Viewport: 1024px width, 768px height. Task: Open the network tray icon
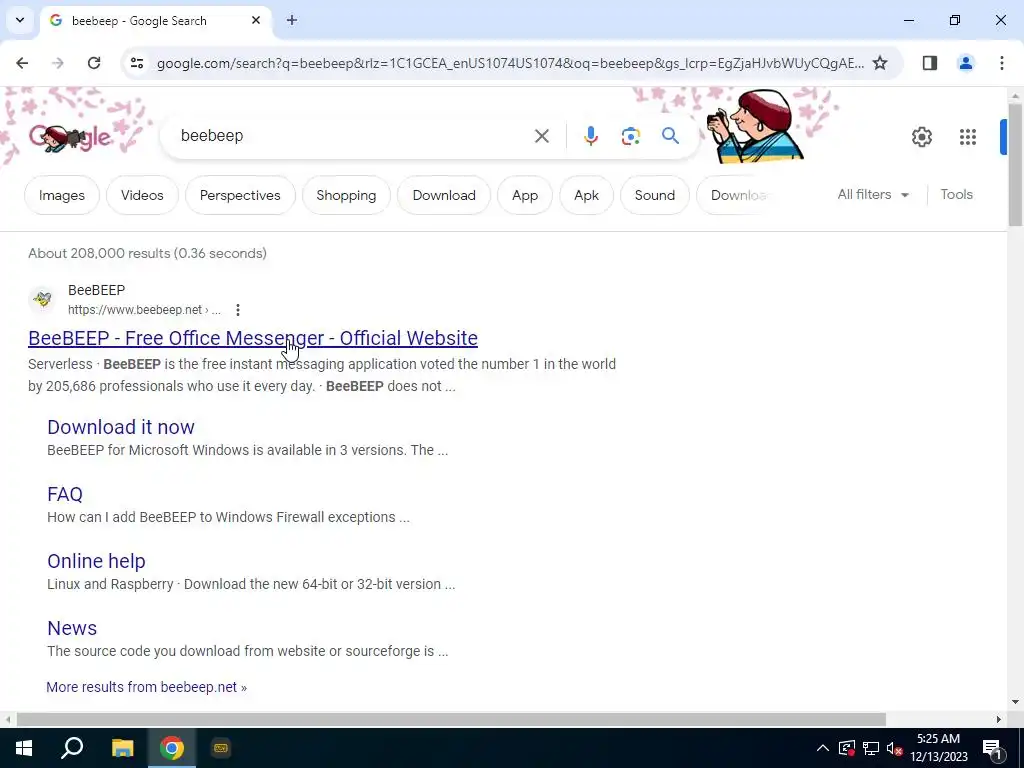[871, 748]
